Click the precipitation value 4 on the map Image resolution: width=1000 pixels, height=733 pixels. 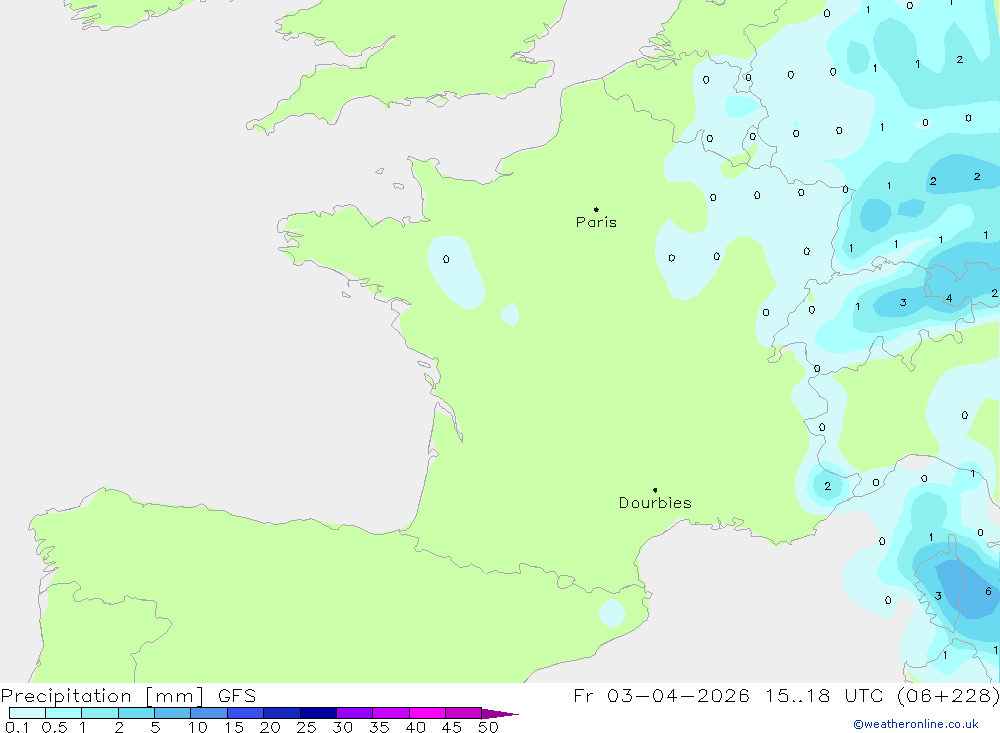949,298
